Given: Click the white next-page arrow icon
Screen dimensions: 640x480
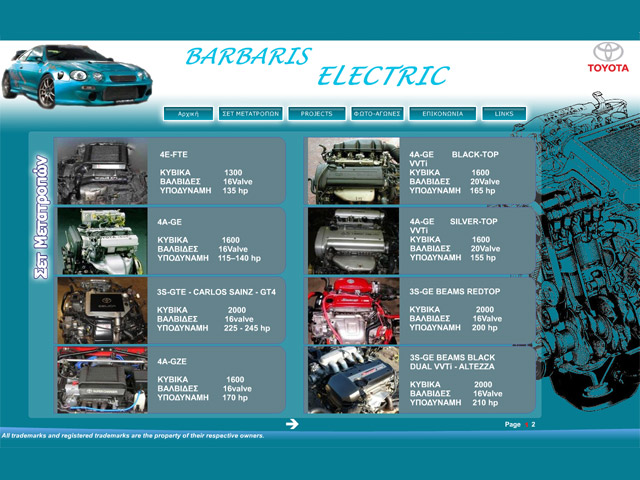Looking at the screenshot, I should pos(292,424).
